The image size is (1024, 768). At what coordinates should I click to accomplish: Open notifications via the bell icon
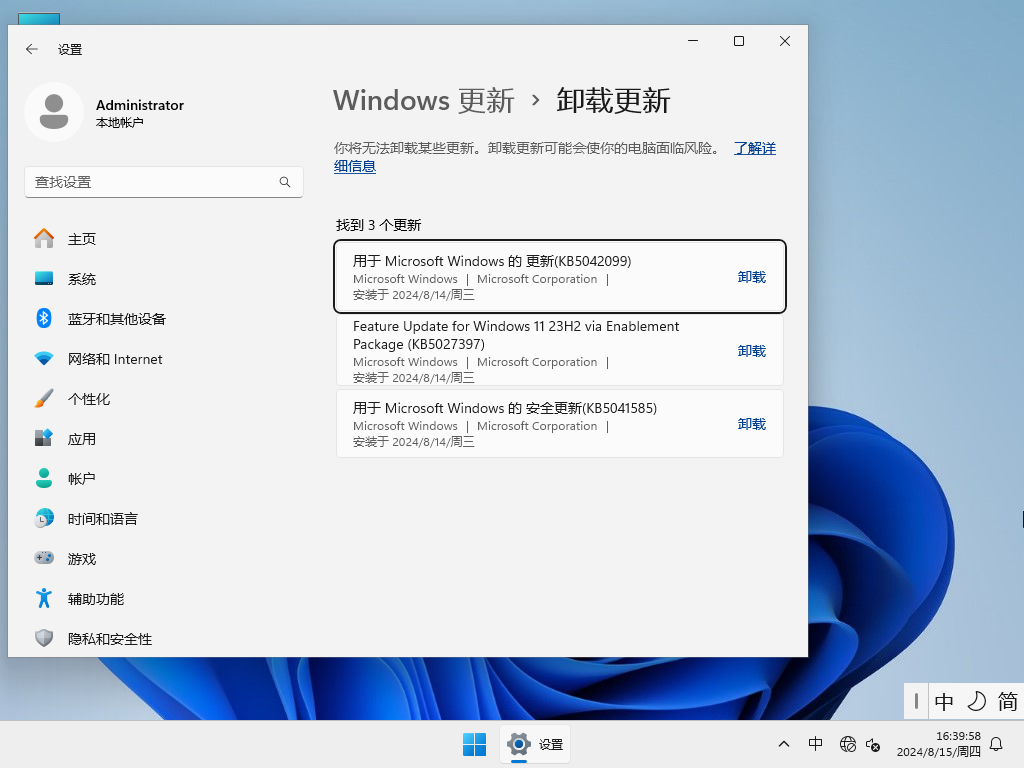(x=996, y=744)
